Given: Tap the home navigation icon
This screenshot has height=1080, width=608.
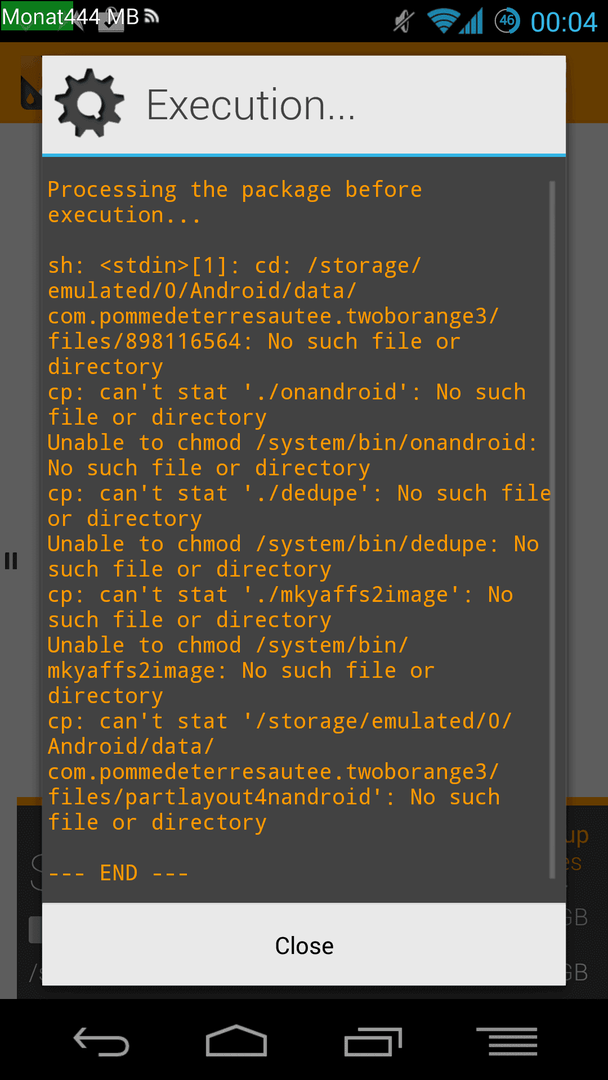Looking at the screenshot, I should coord(236,1040).
